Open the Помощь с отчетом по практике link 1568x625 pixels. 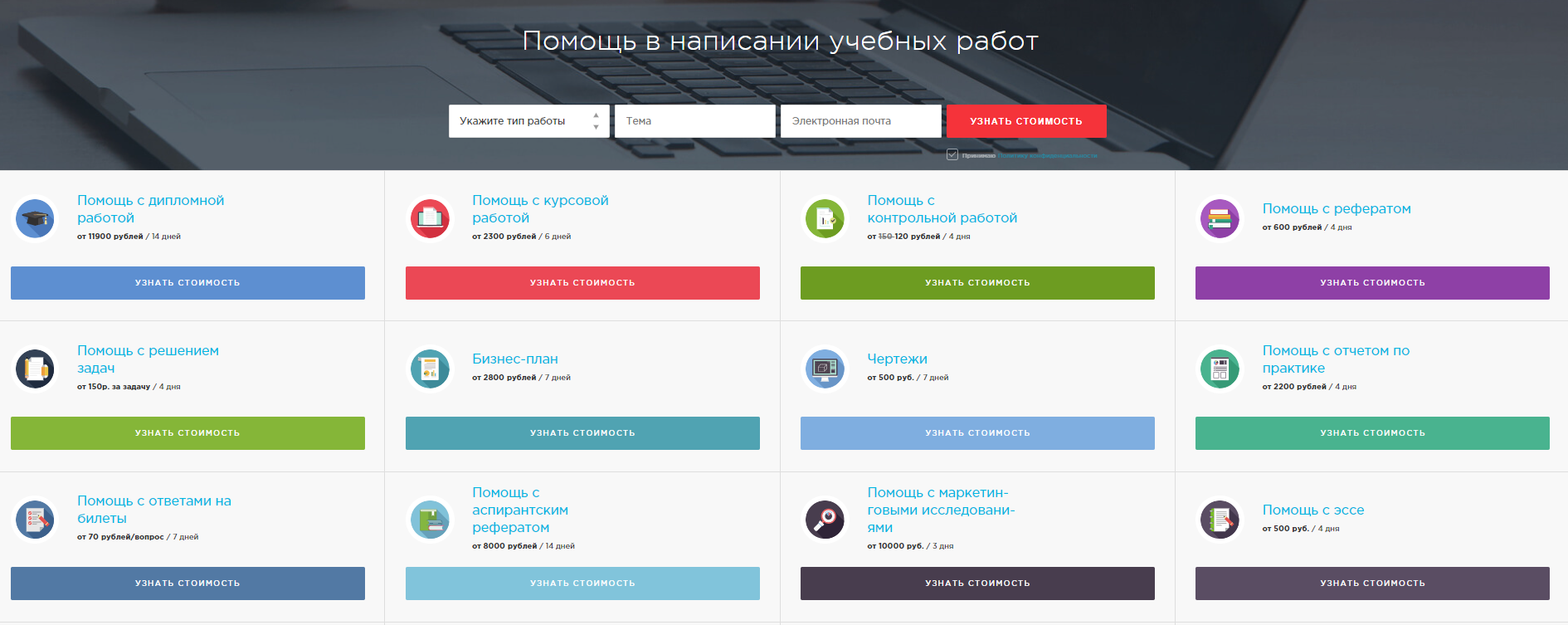click(x=1336, y=359)
